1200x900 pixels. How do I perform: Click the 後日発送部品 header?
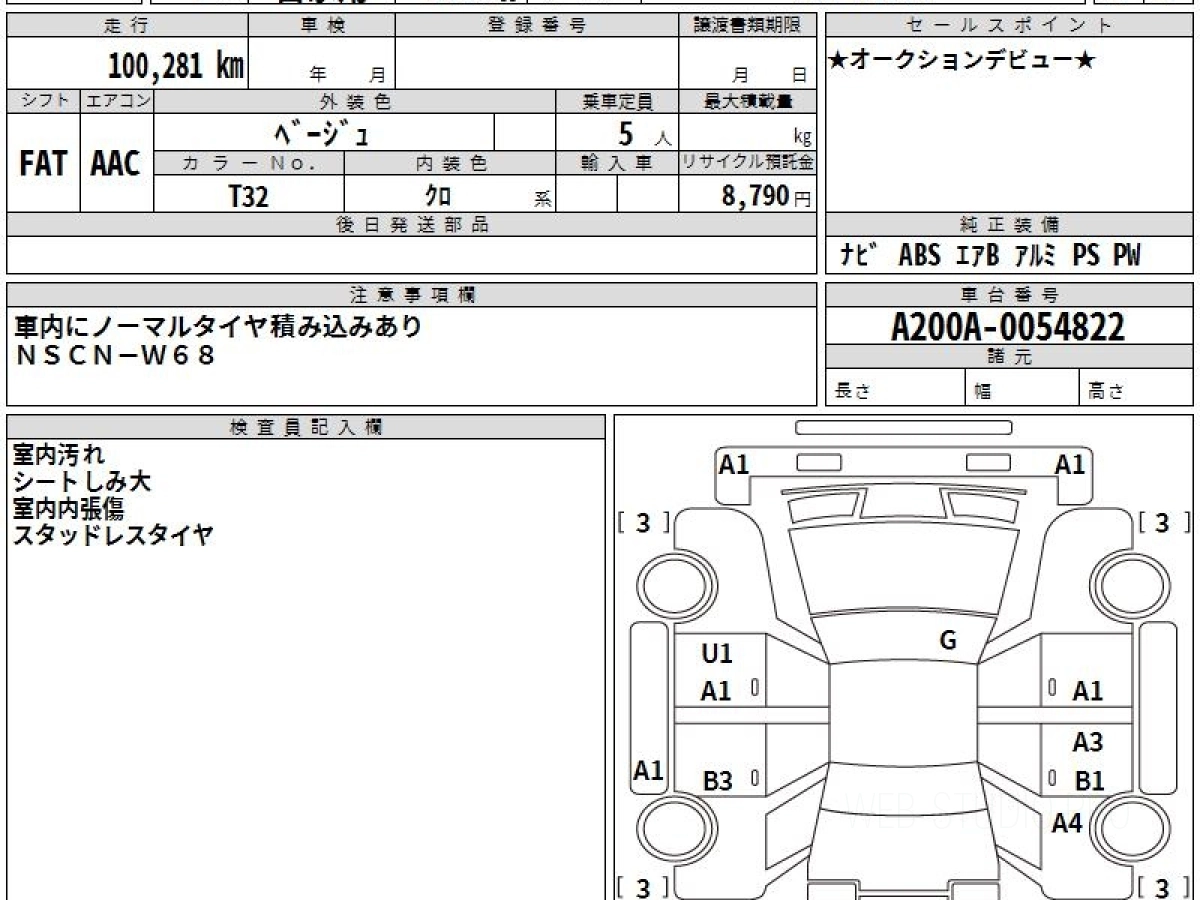point(412,225)
